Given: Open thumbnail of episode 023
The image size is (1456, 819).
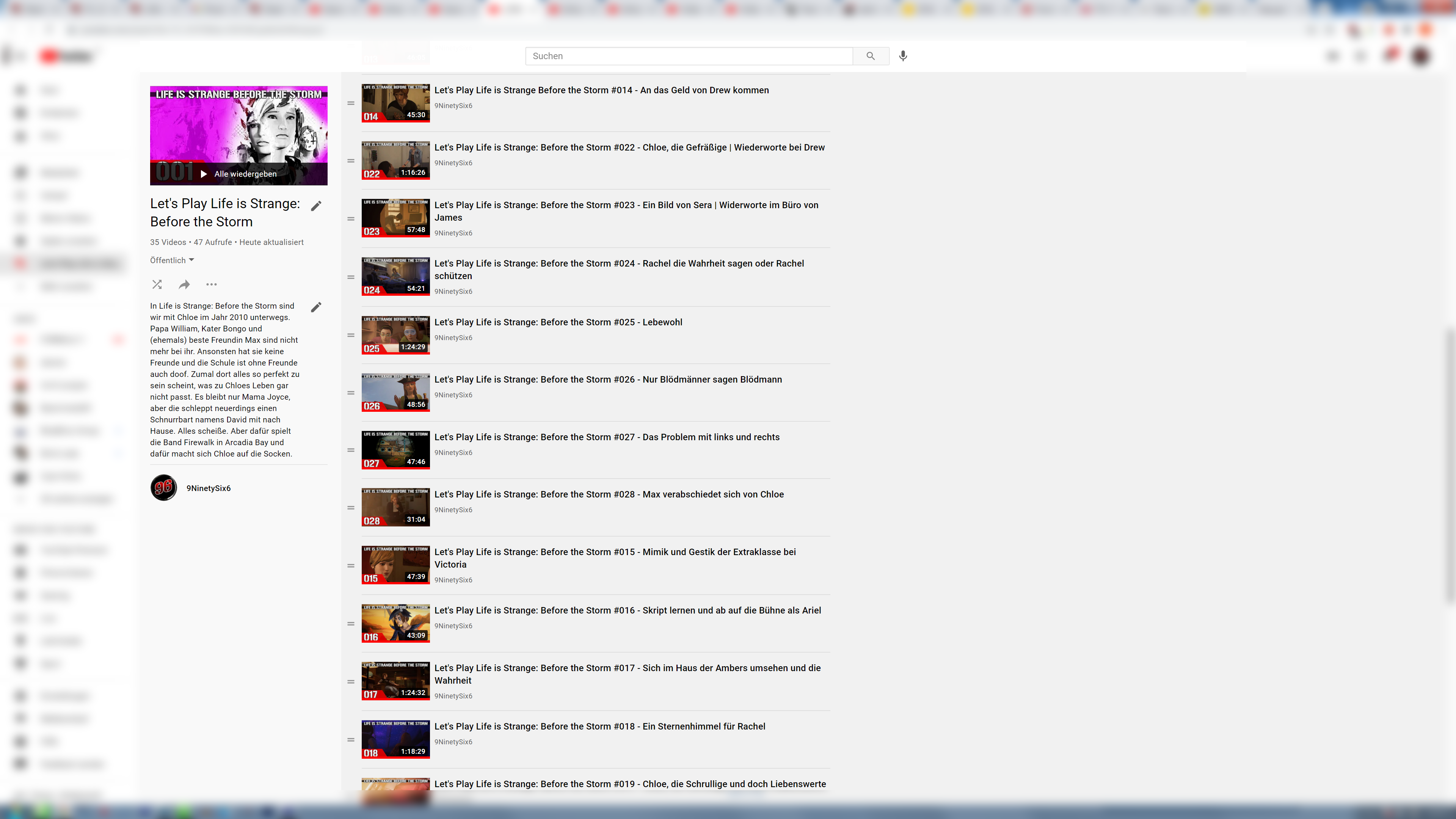Looking at the screenshot, I should click(395, 218).
